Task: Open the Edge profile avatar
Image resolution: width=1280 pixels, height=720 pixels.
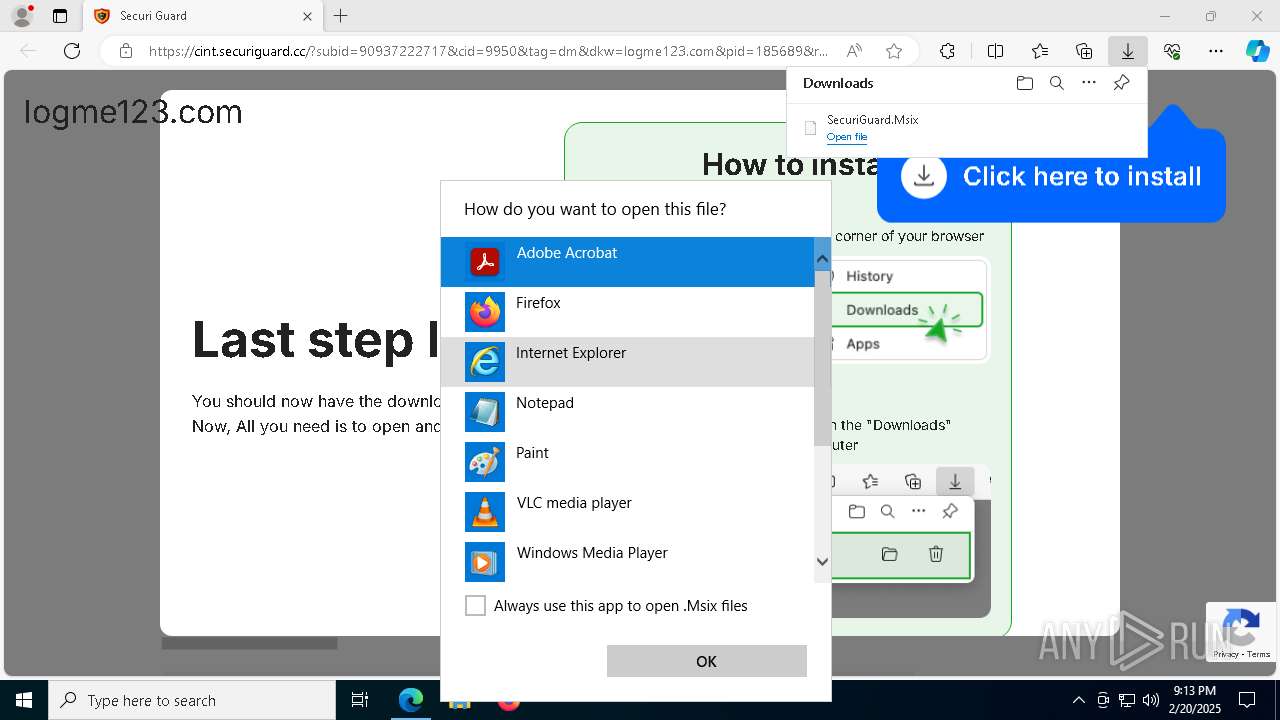Action: [x=21, y=16]
